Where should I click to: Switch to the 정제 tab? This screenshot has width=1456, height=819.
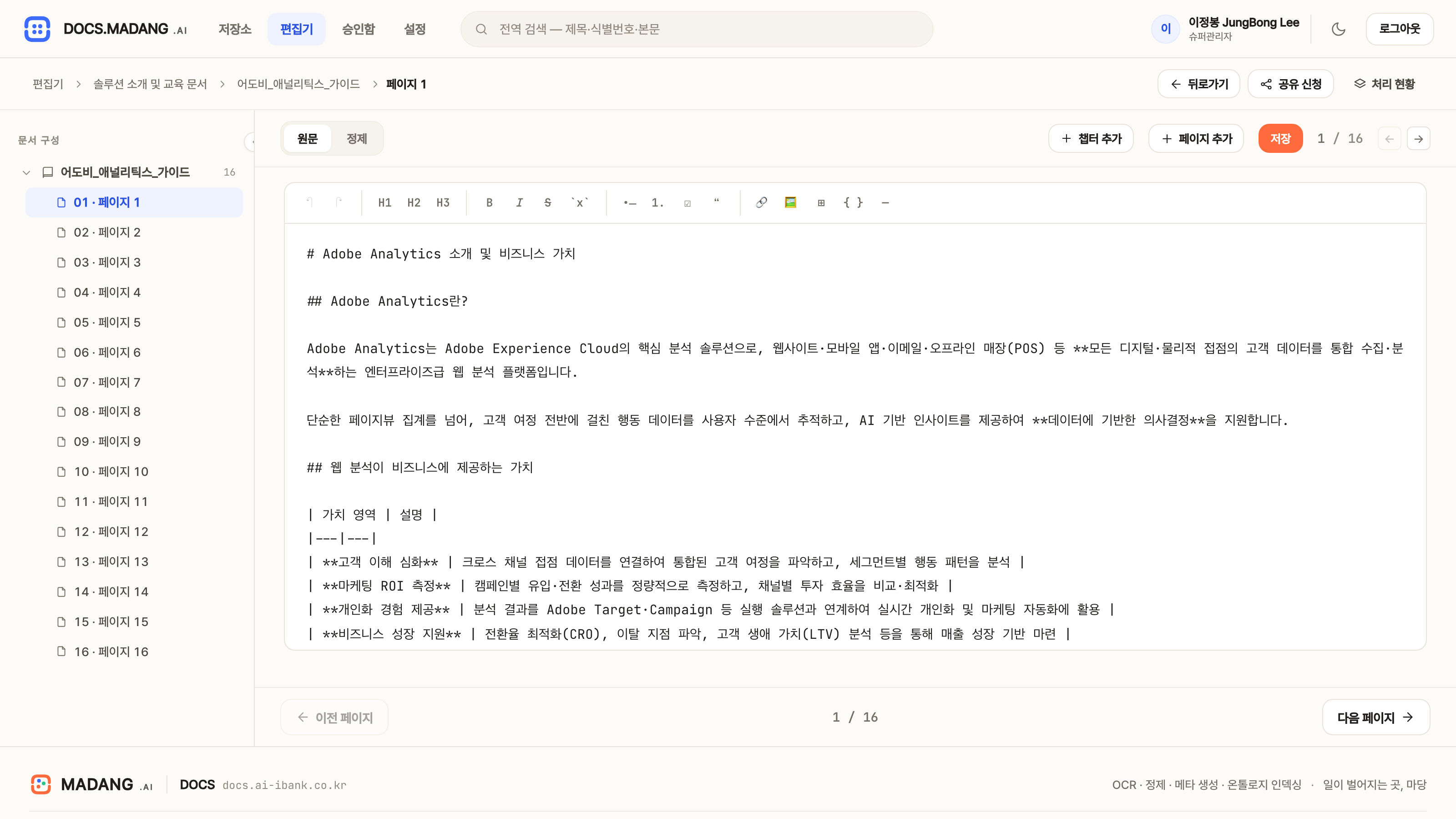tap(357, 138)
